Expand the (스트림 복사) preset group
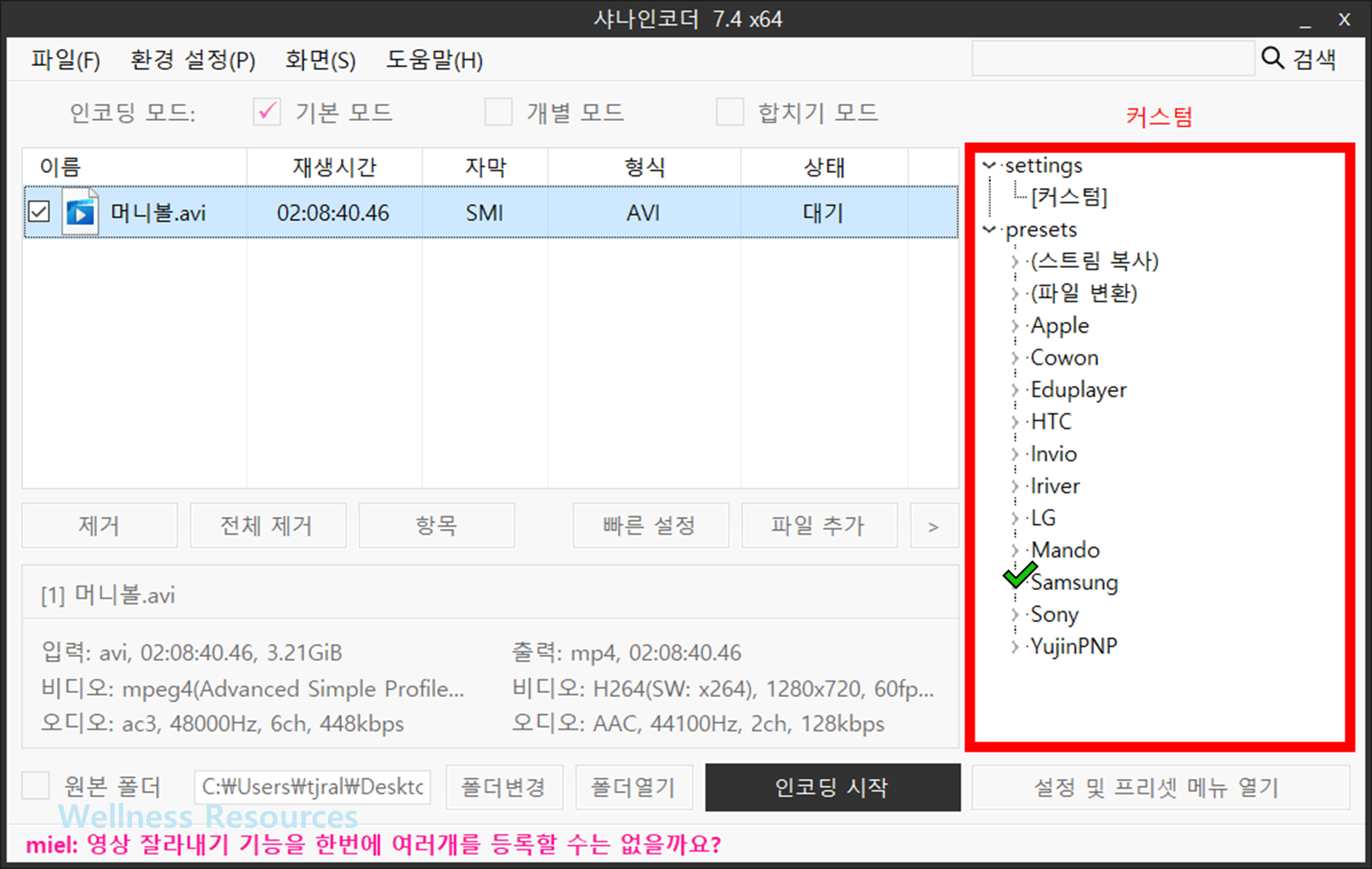Screen dimensions: 1372x869 [1015, 262]
